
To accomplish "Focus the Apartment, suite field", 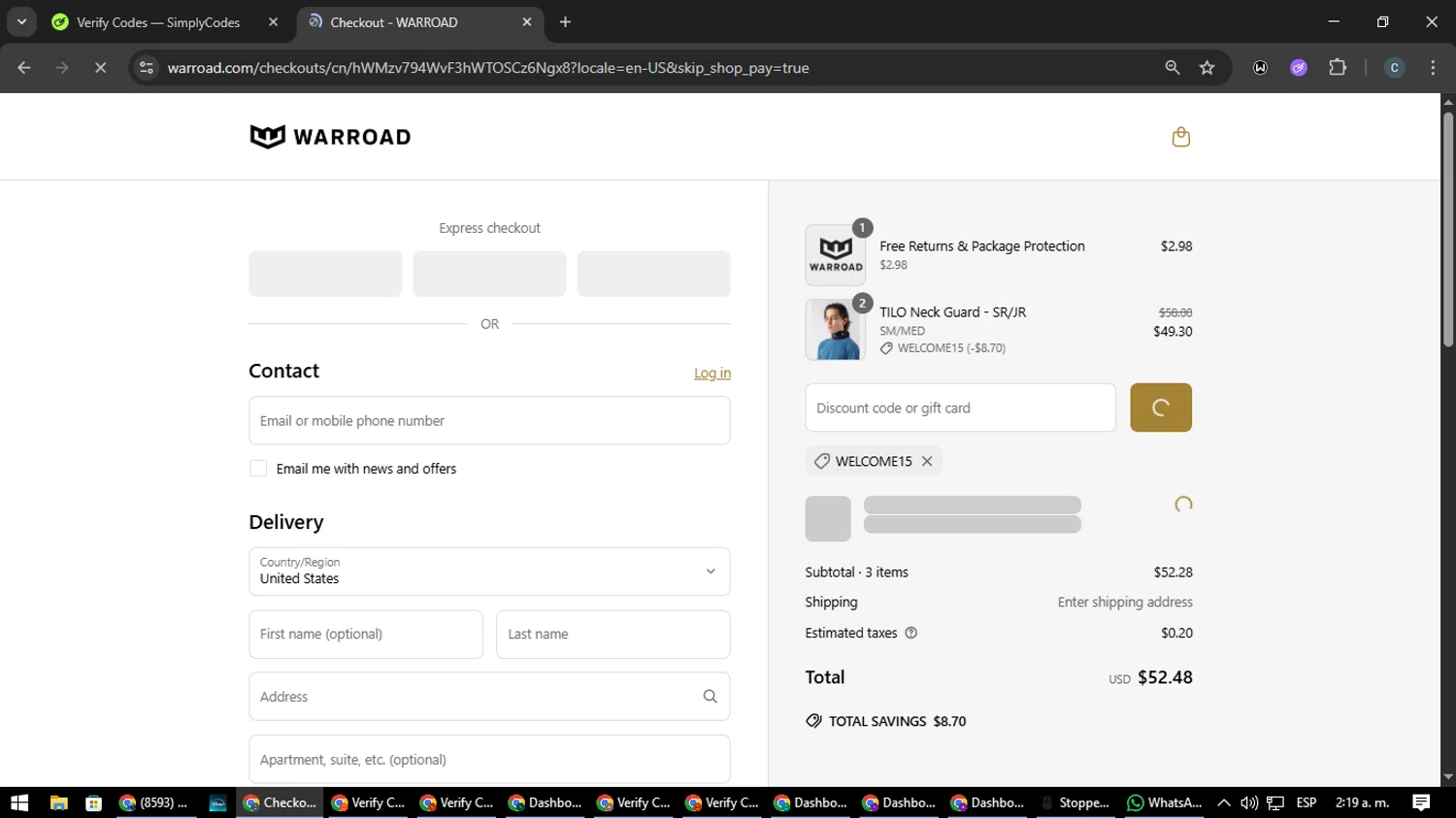I will [489, 760].
